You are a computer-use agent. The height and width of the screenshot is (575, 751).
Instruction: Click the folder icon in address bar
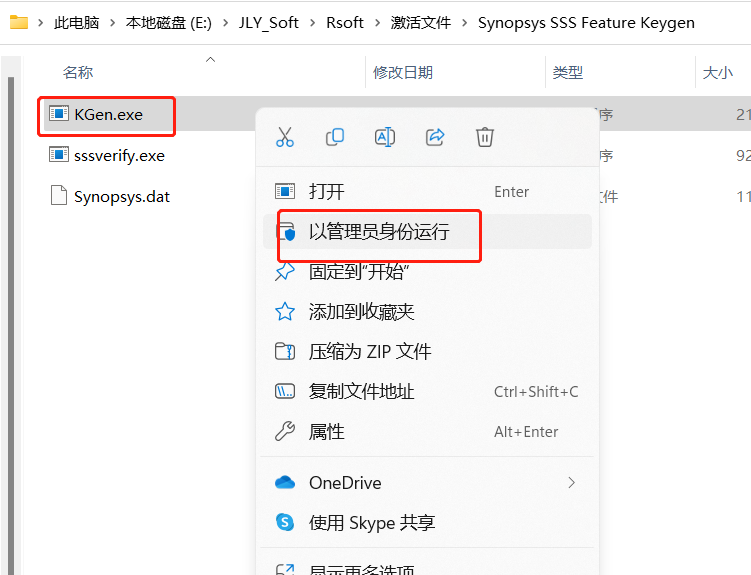[x=19, y=22]
